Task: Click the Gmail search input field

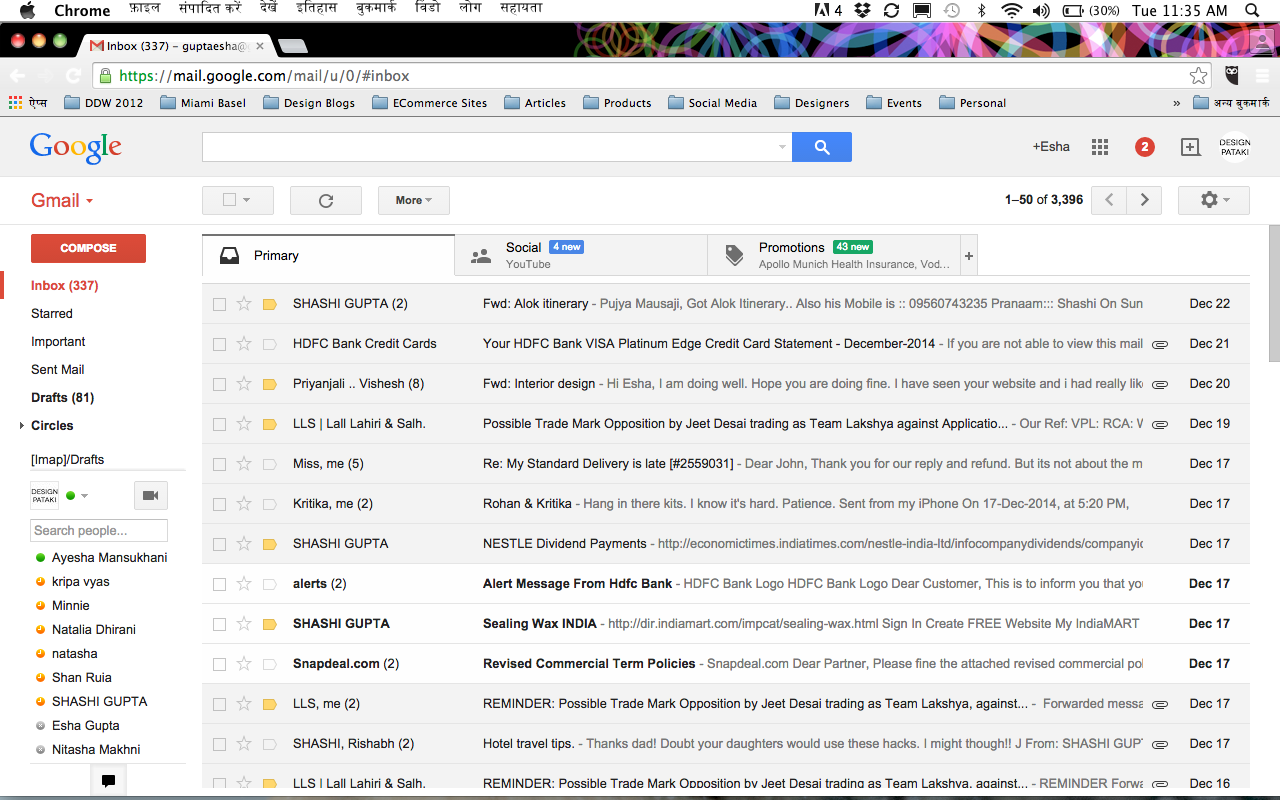Action: [488, 147]
